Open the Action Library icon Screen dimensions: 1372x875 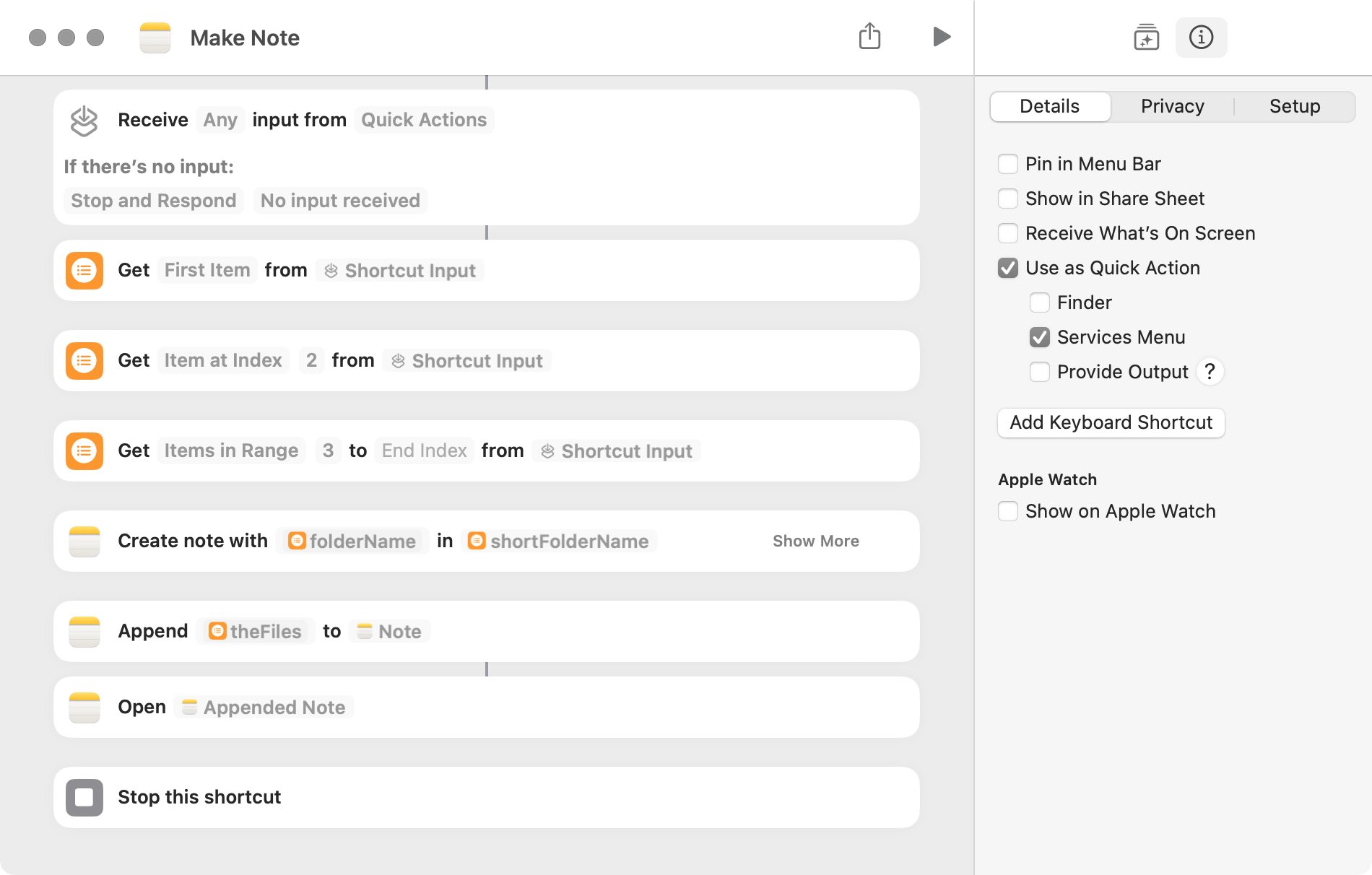1146,37
